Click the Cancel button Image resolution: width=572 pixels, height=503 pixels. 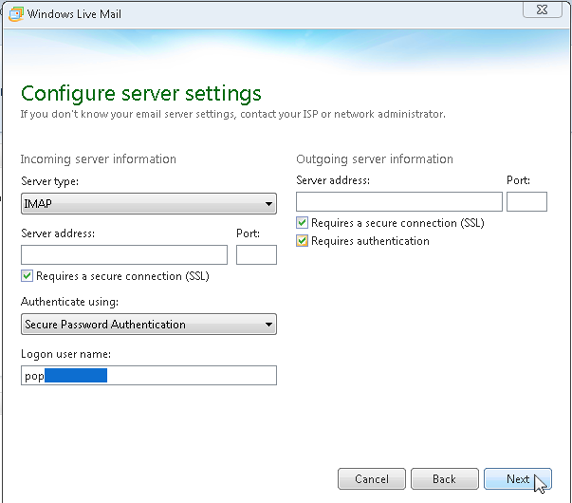click(372, 479)
